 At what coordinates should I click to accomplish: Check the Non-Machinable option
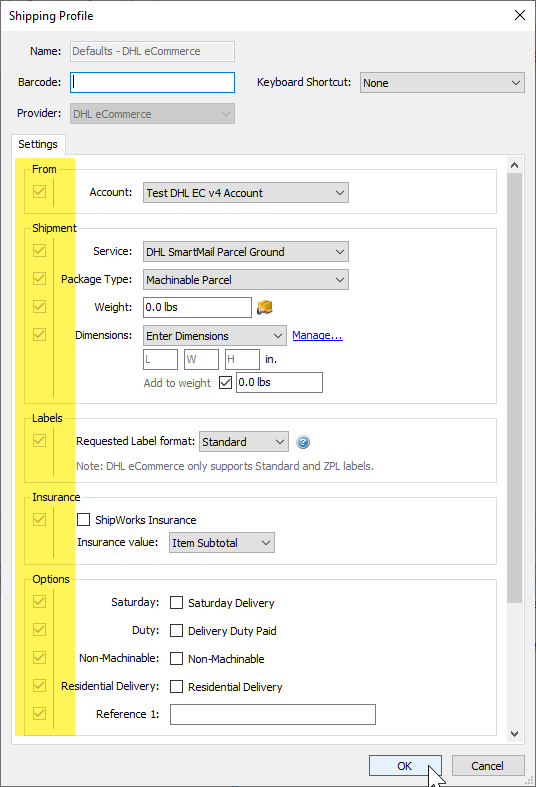(176, 659)
